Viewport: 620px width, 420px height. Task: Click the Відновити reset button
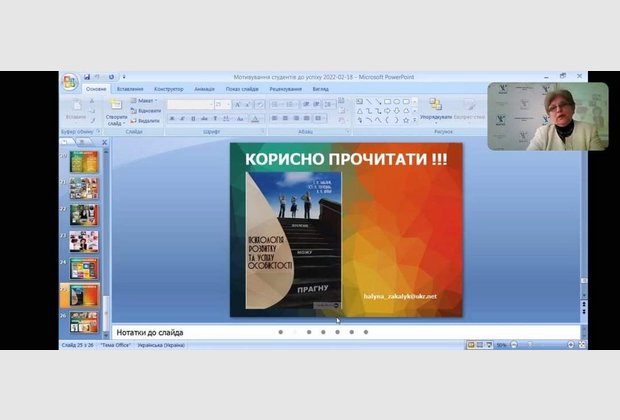click(147, 110)
